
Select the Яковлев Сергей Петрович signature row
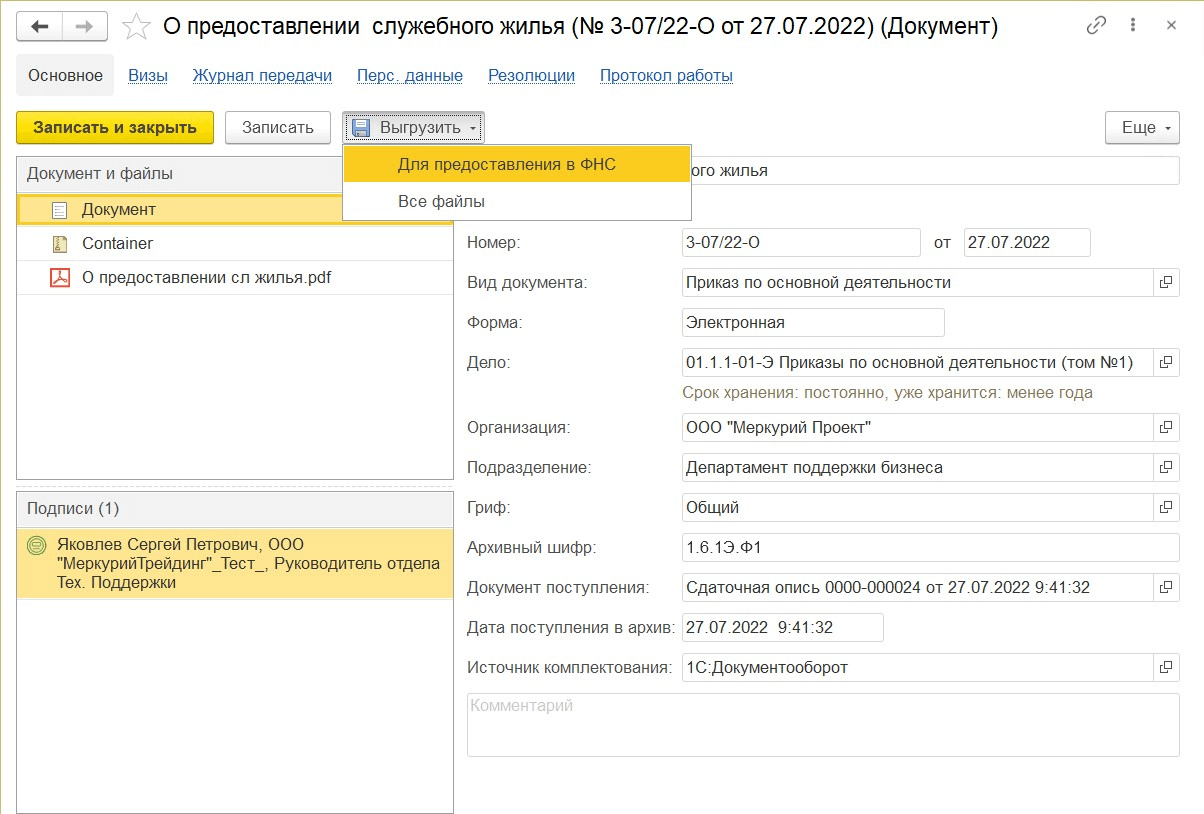click(x=235, y=563)
